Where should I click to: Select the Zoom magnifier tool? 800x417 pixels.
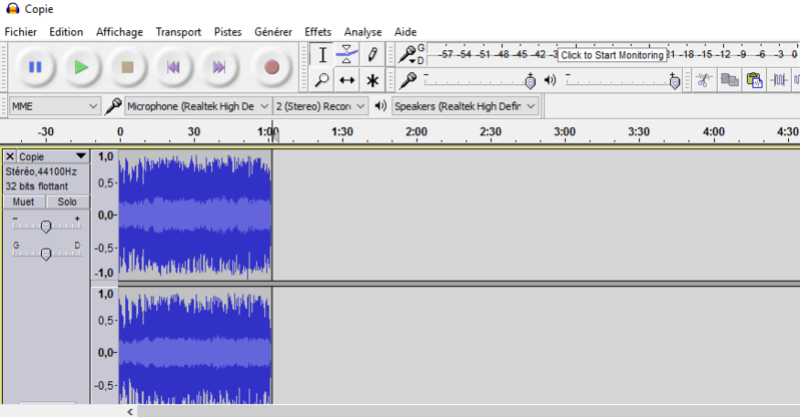click(x=322, y=80)
